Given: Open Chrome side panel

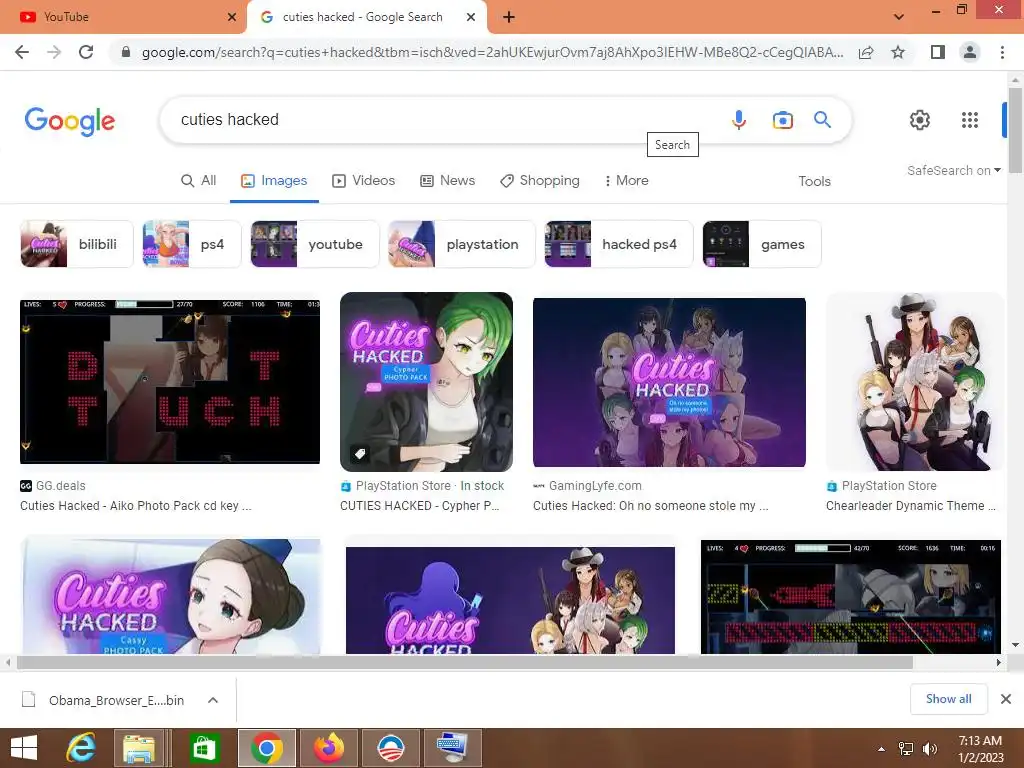Looking at the screenshot, I should [938, 52].
